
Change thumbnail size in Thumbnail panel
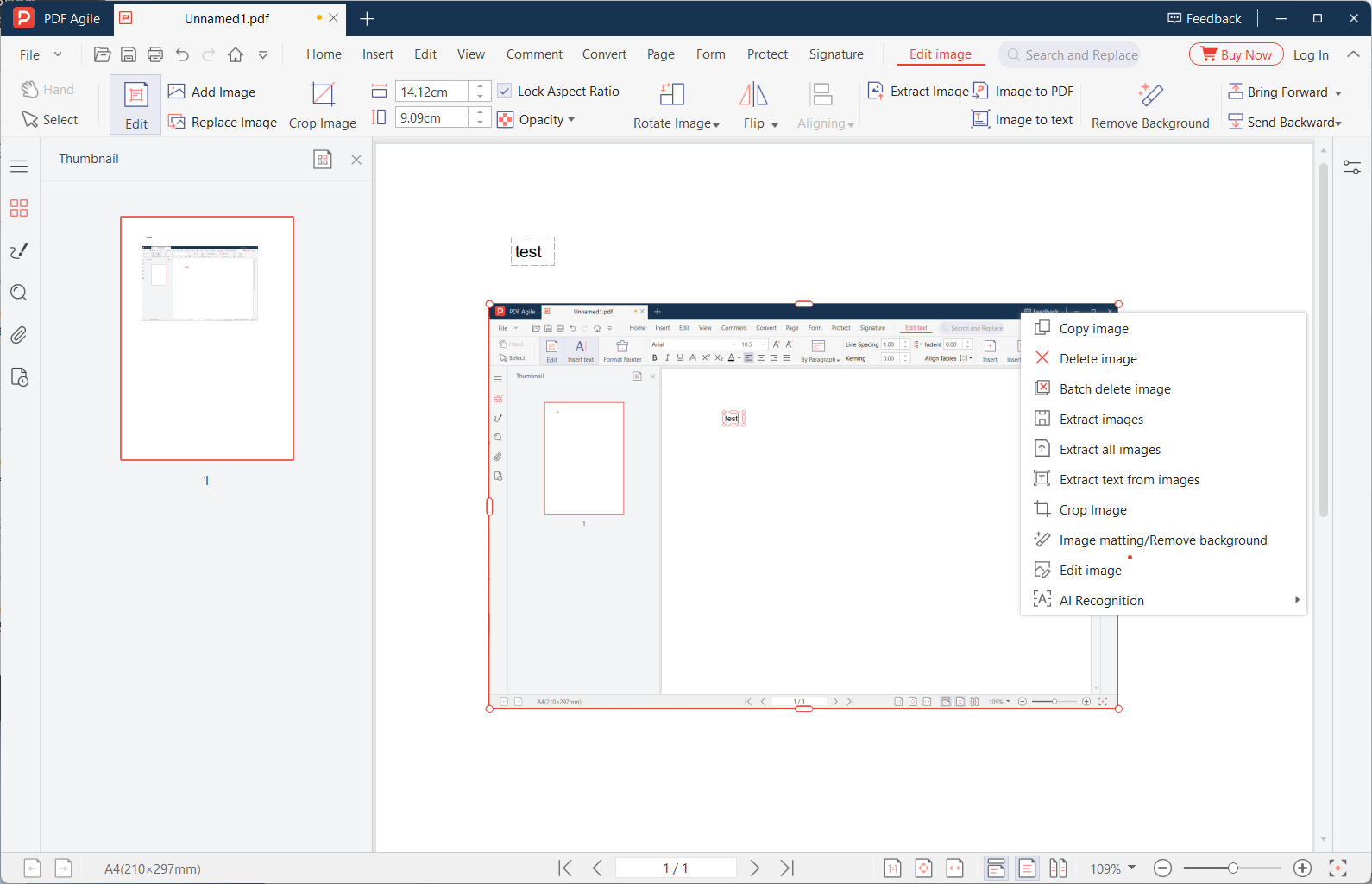323,159
